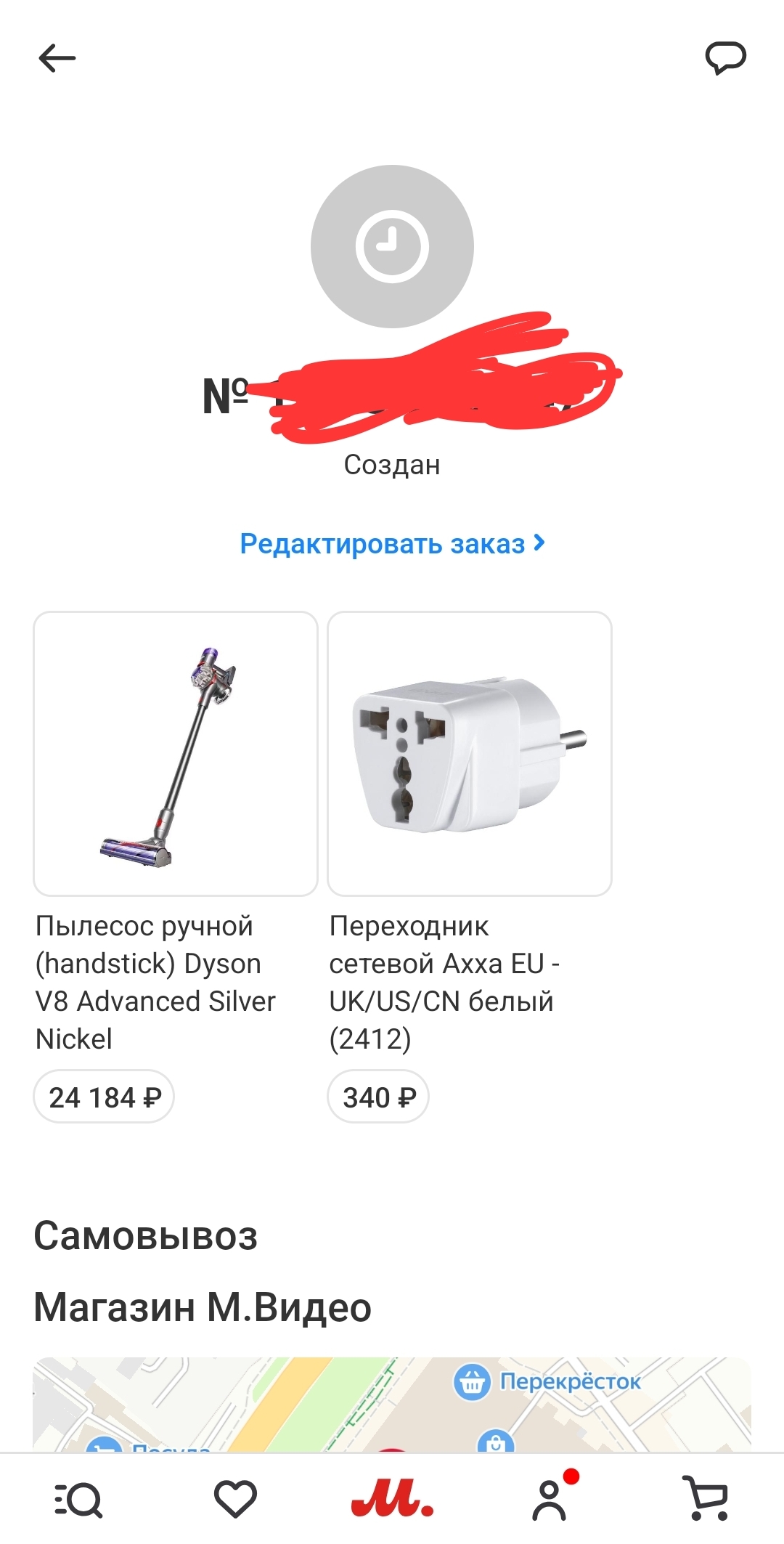The height and width of the screenshot is (1544, 784).
Task: Select the Dyson V8 Advanced product title
Action: tap(155, 982)
